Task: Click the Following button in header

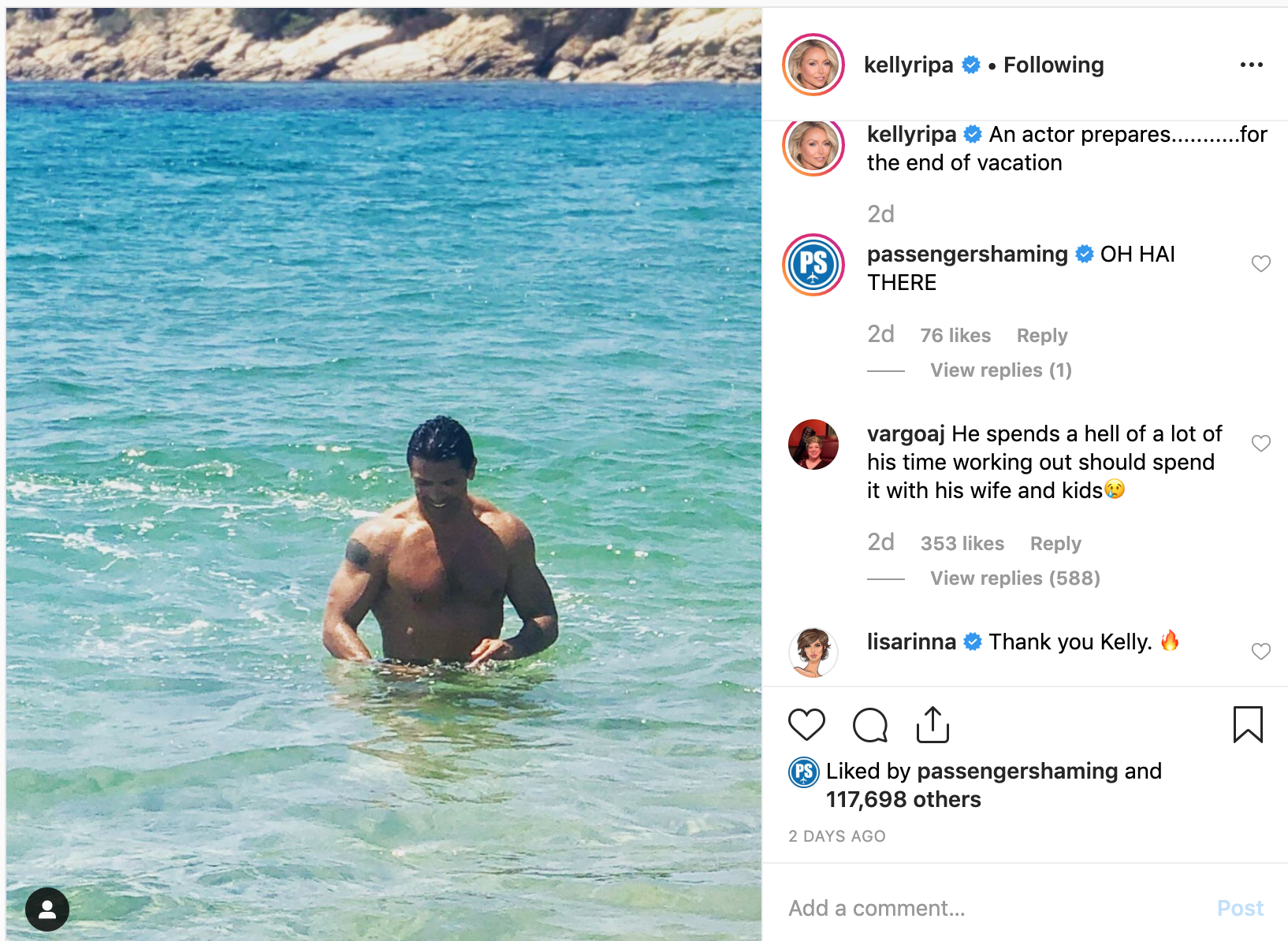Action: coord(1053,65)
